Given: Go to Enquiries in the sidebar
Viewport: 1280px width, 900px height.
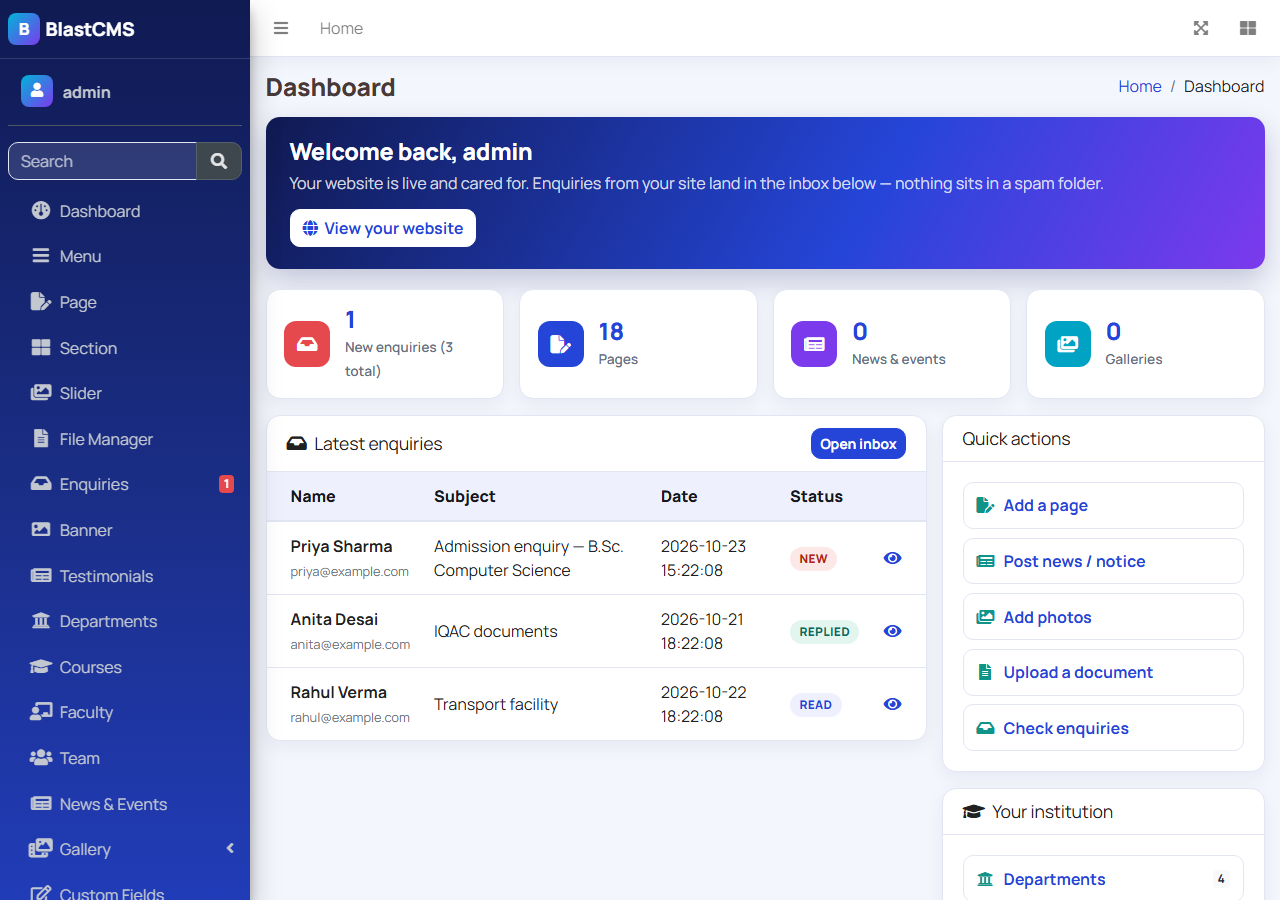Looking at the screenshot, I should point(125,484).
